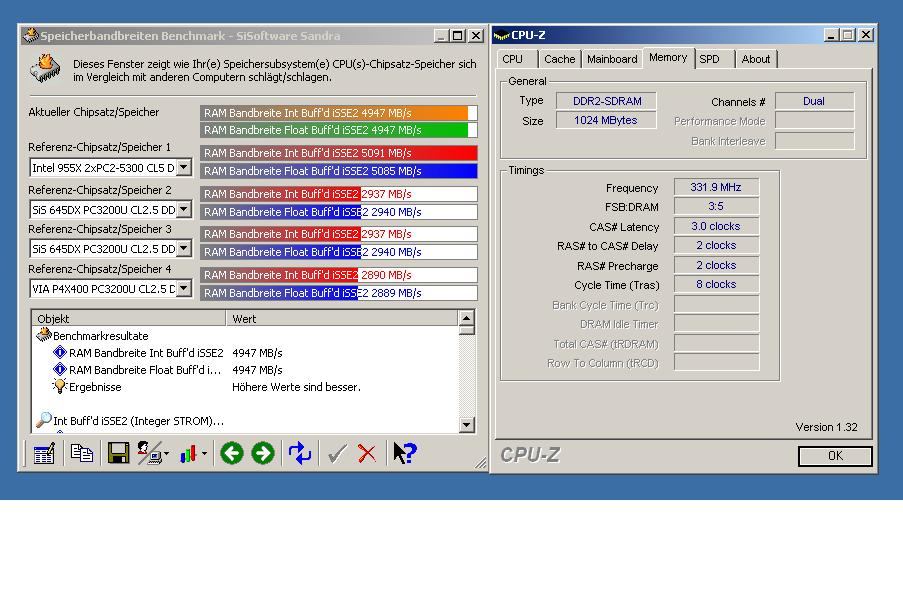Screen dimensions: 903x600
Task: Click 'Höhere Werte sind besser.' text
Action: tap(297, 387)
